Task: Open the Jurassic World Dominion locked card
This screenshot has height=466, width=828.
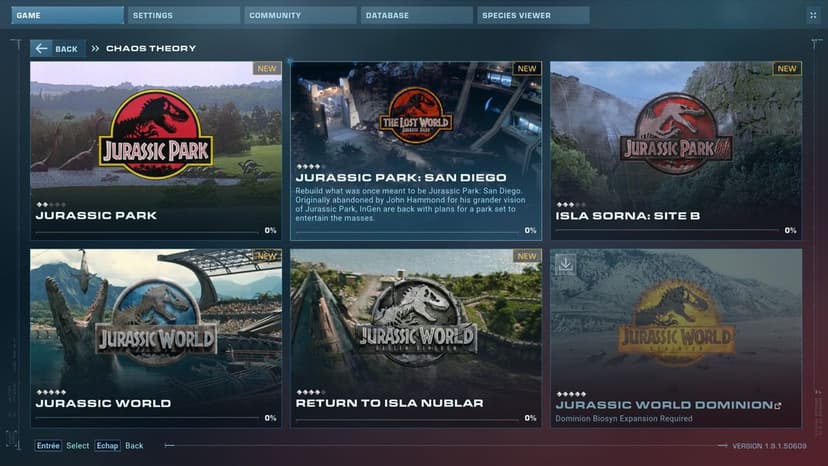Action: coord(676,338)
